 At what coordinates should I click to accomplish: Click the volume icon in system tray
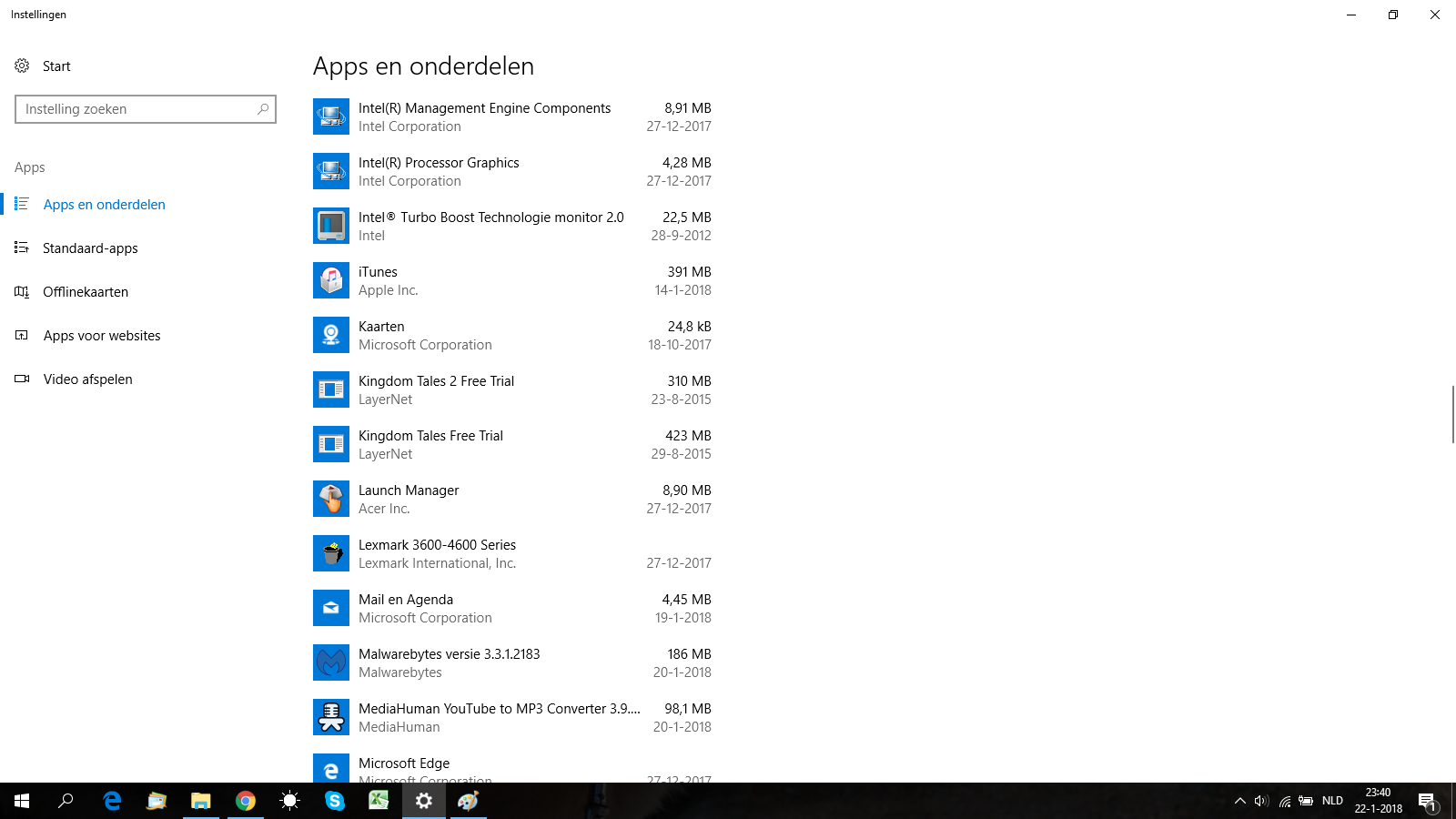(1261, 801)
